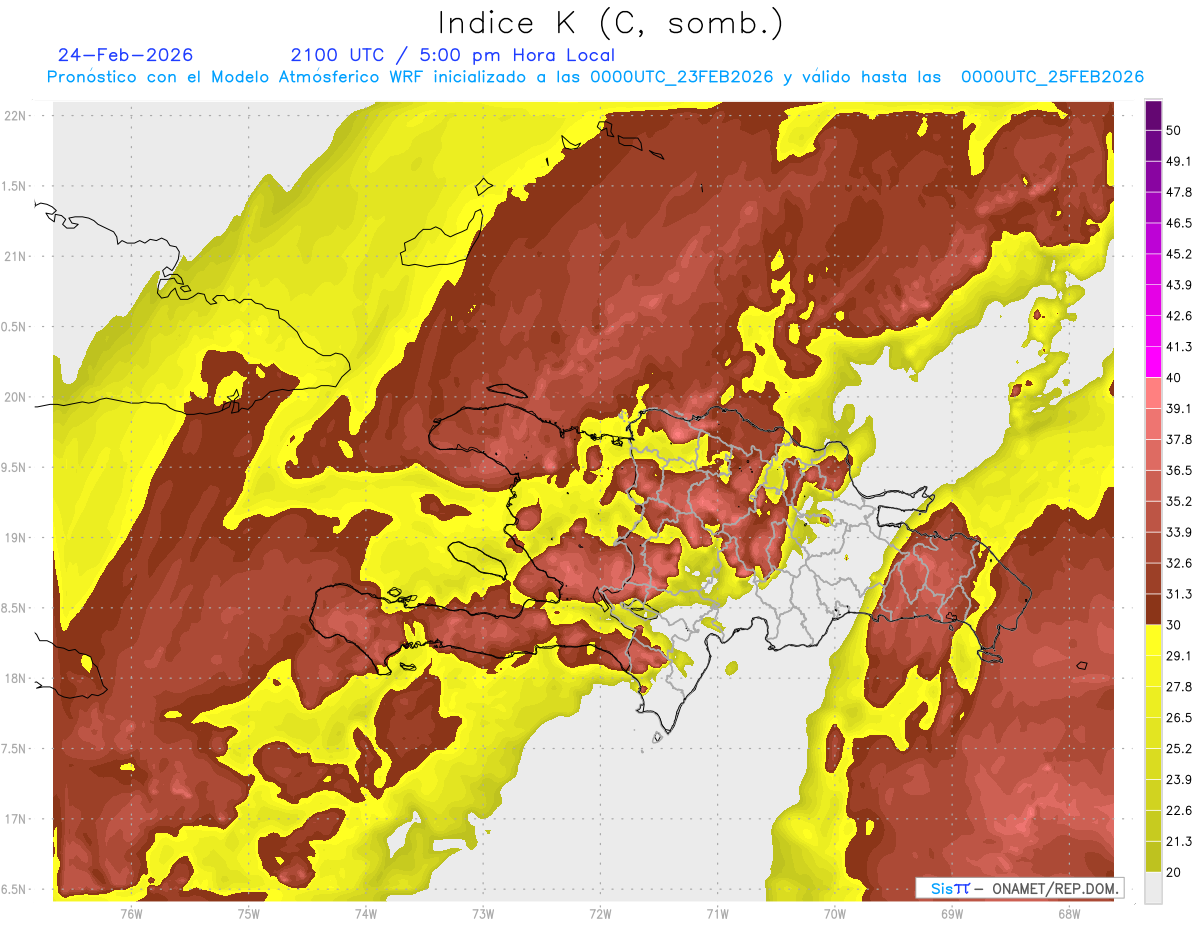1200x927 pixels.
Task: Click the "41.3" colorbar value
Action: click(1179, 347)
